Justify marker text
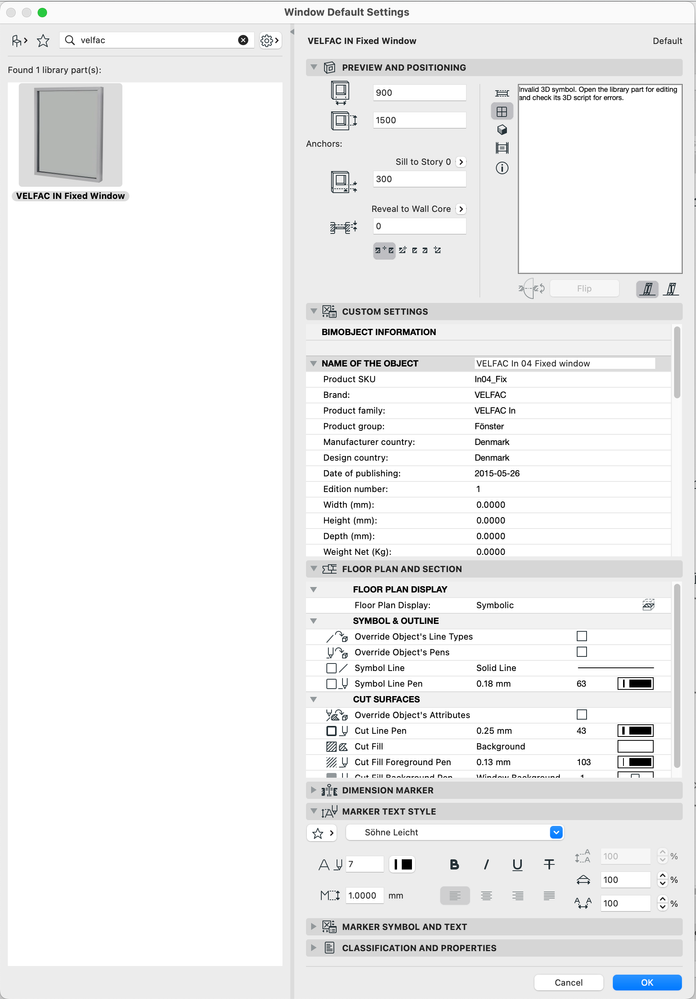This screenshot has height=999, width=696. click(549, 896)
